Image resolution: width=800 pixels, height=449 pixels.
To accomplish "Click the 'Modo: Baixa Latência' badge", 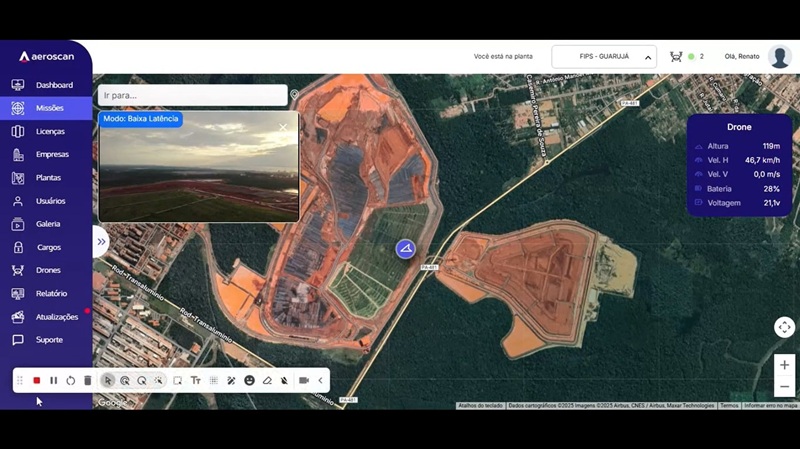I will pos(140,119).
